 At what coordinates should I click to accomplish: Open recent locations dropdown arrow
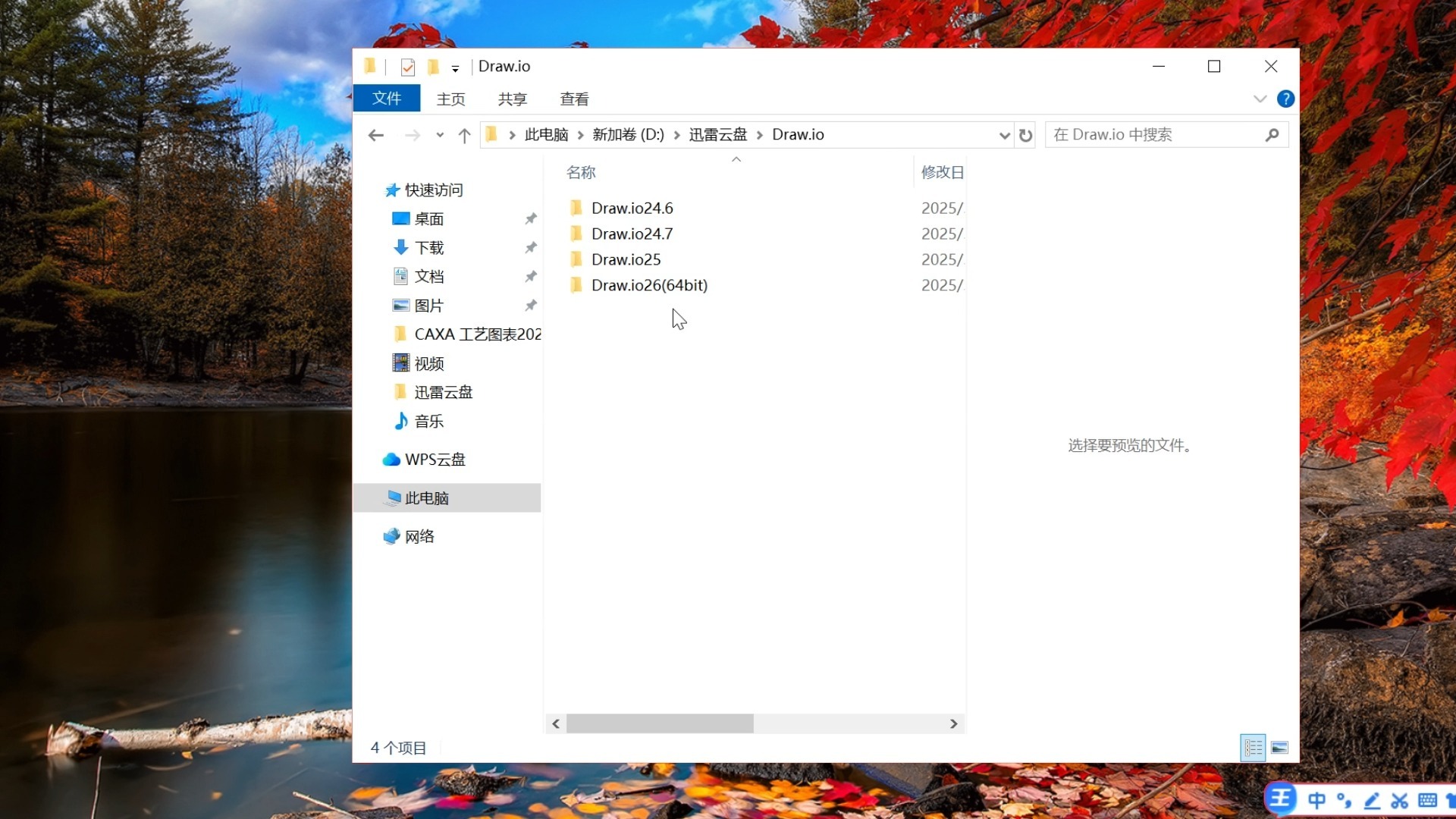pyautogui.click(x=440, y=135)
